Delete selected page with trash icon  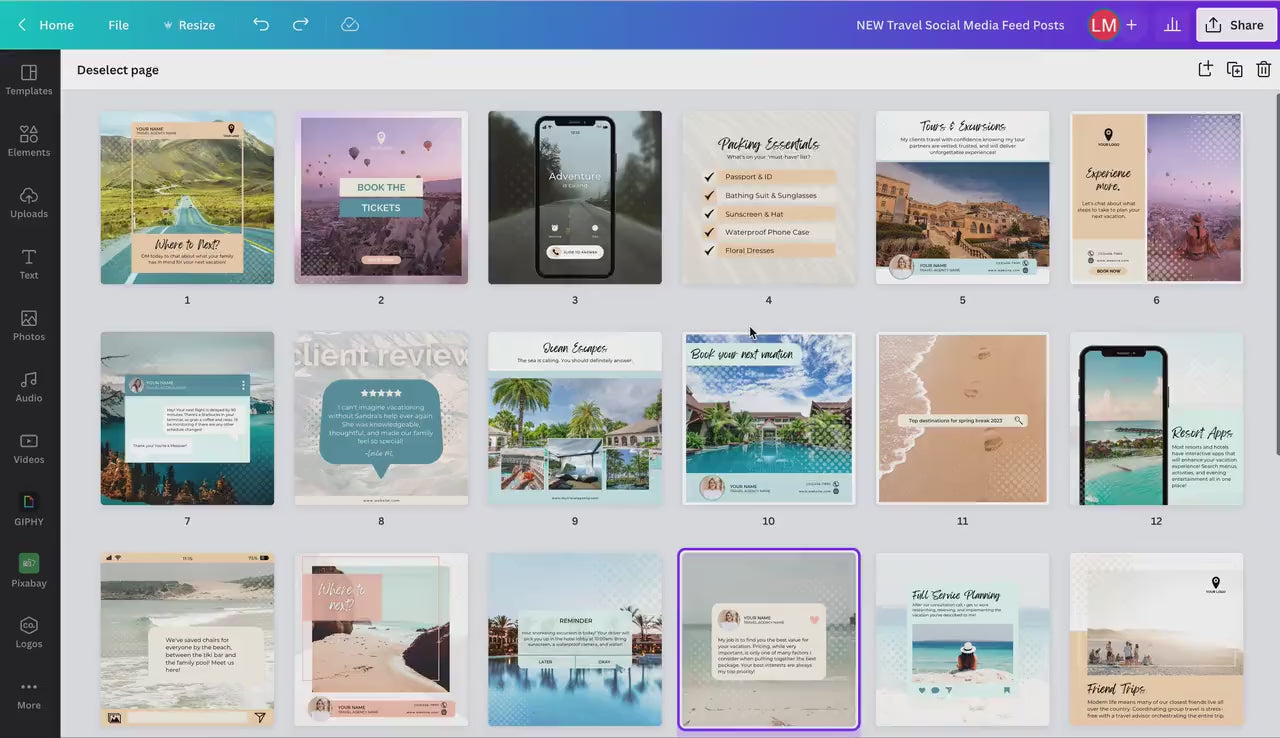(1263, 69)
